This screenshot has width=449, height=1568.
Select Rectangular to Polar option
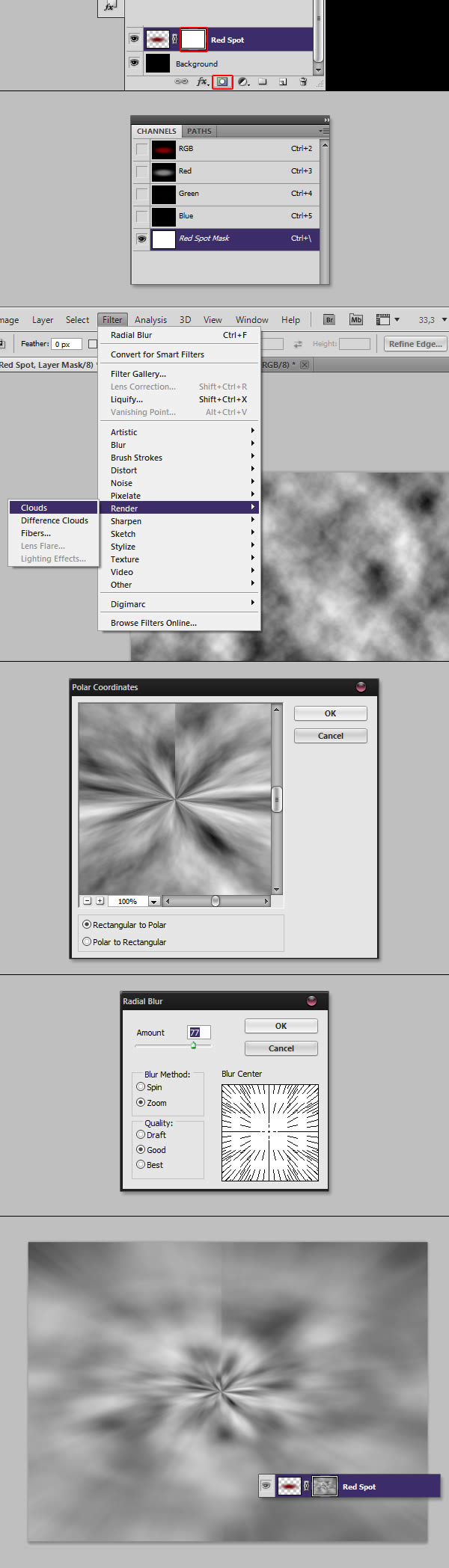click(x=124, y=925)
